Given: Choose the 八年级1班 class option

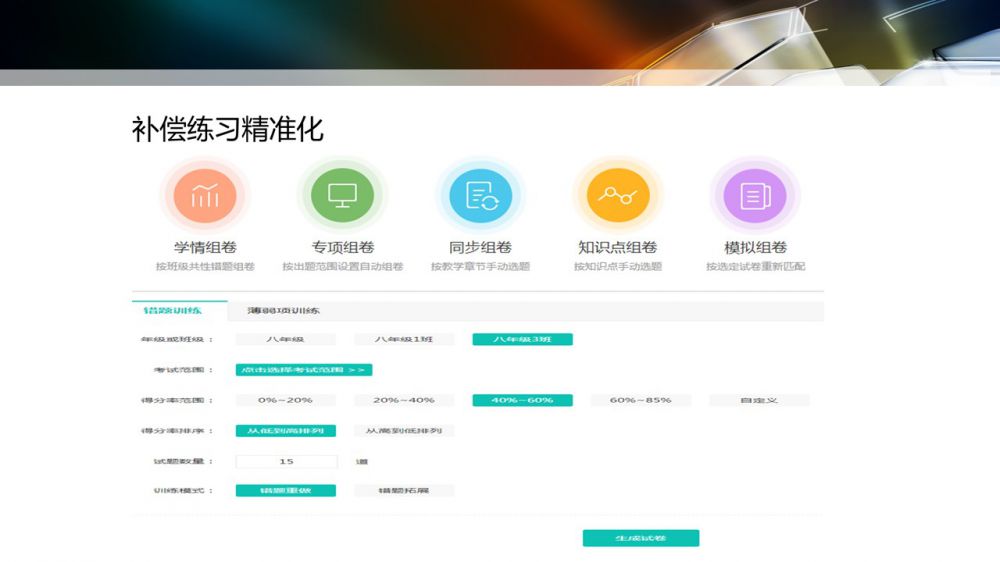Looking at the screenshot, I should pos(404,340).
